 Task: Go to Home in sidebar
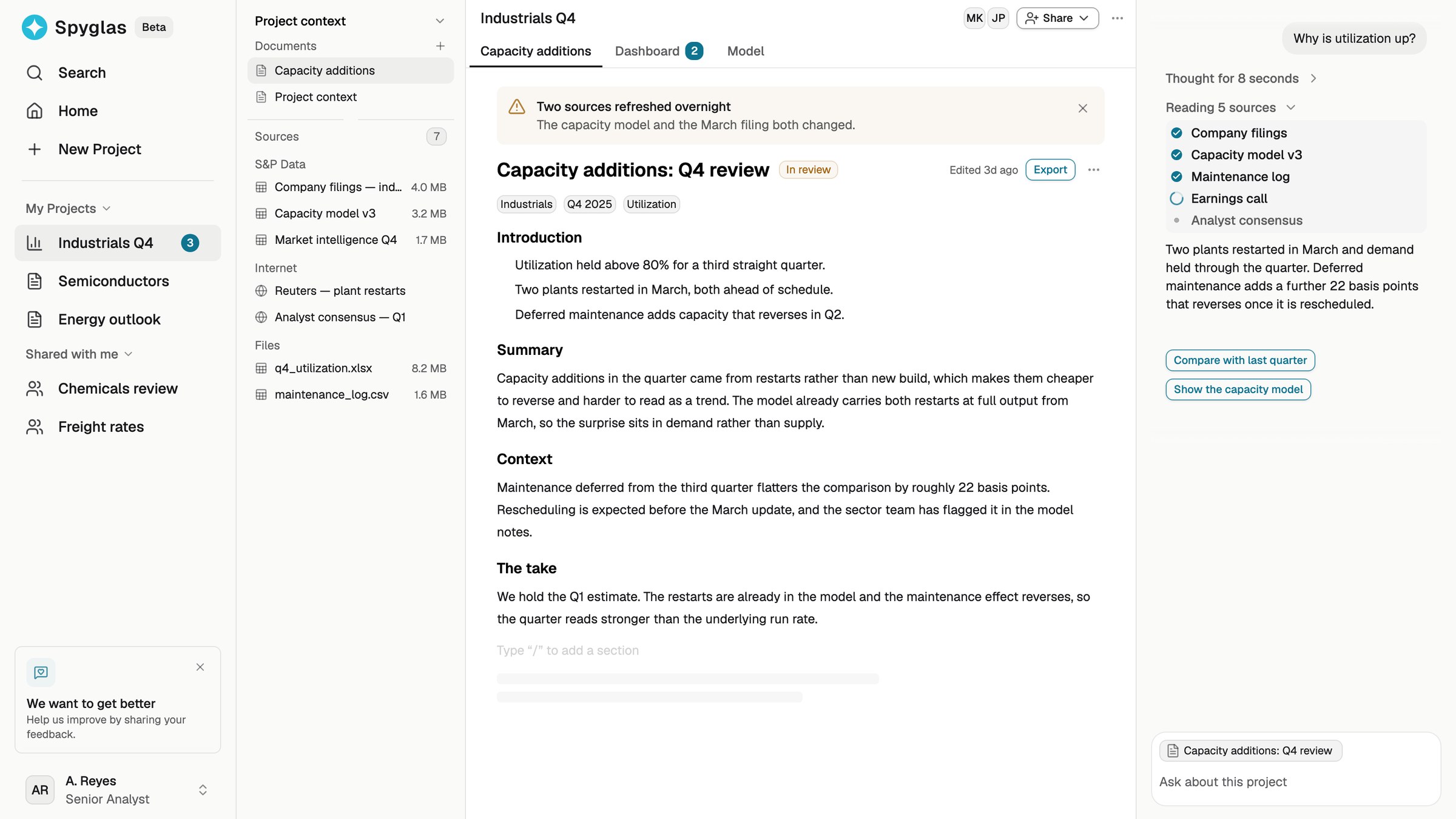click(118, 111)
